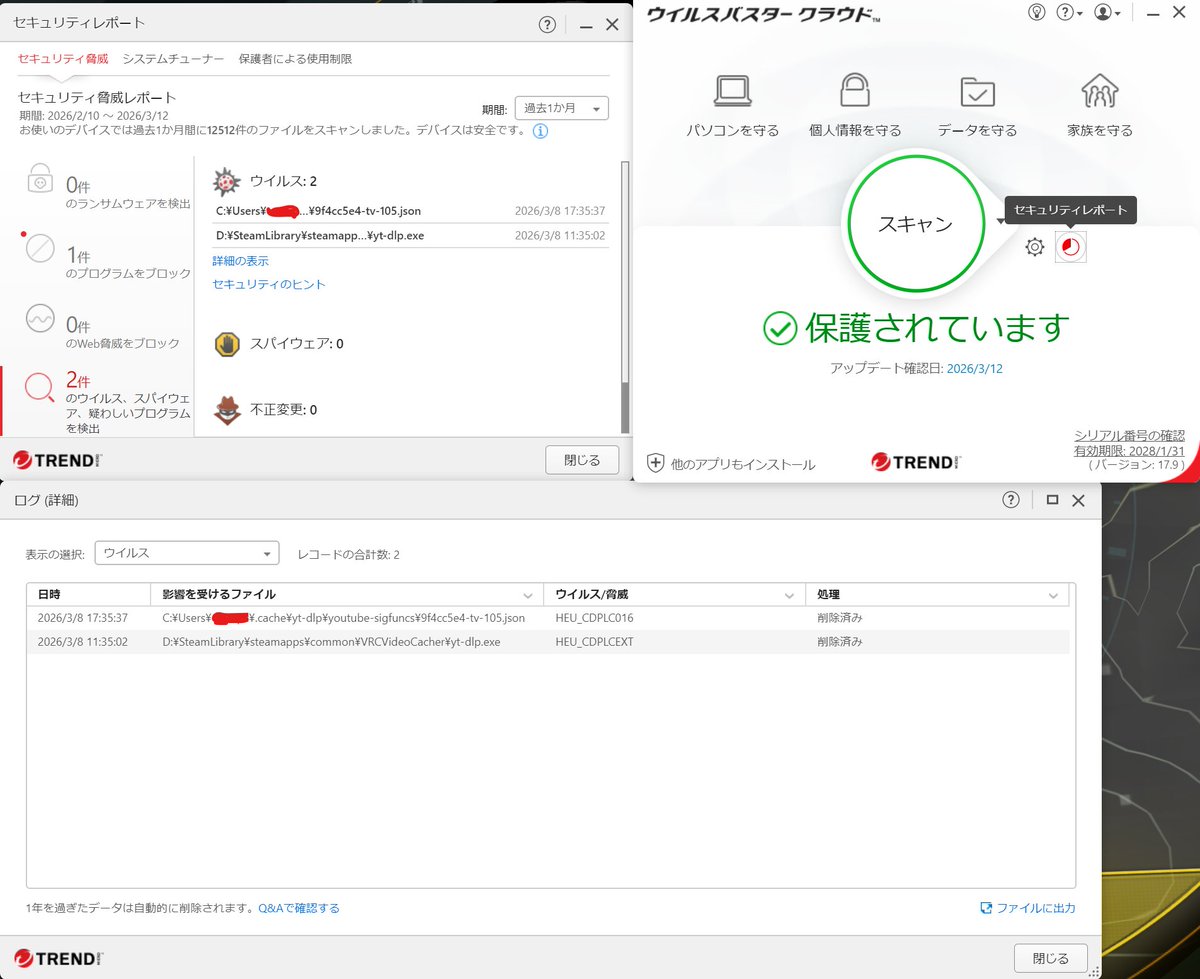
Task: Click the tv-105.json entry in report list
Action: pyautogui.click(x=410, y=211)
